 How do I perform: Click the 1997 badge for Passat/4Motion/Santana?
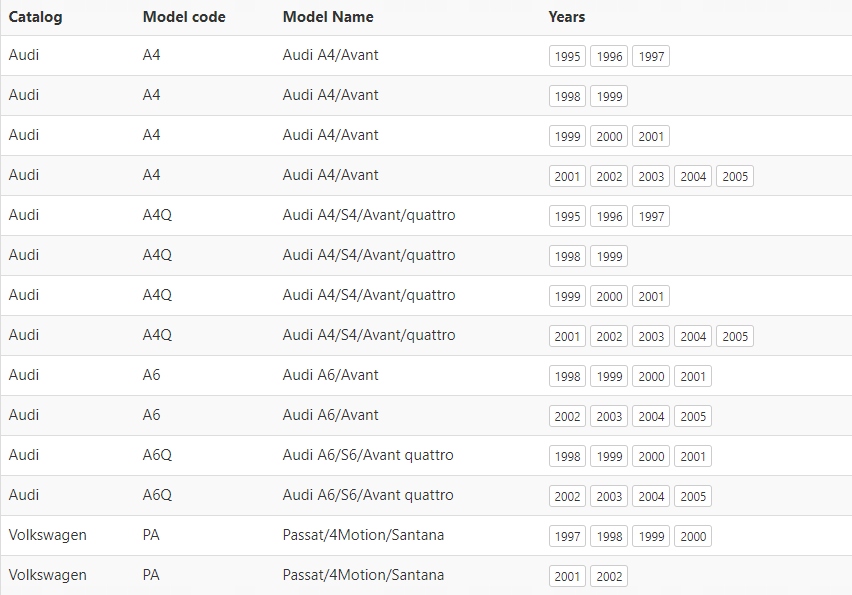click(567, 537)
